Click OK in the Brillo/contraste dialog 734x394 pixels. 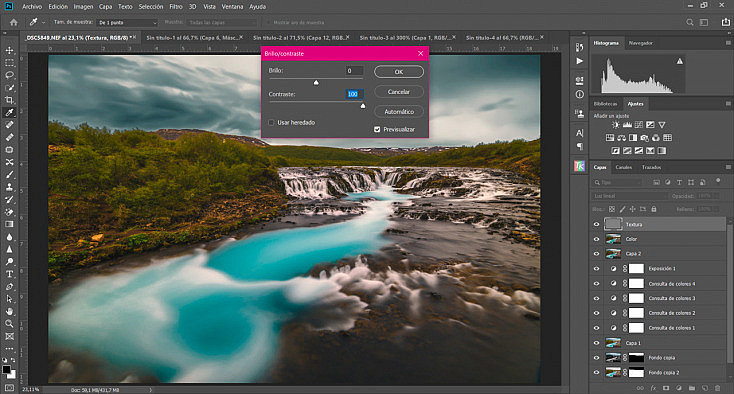coord(399,72)
